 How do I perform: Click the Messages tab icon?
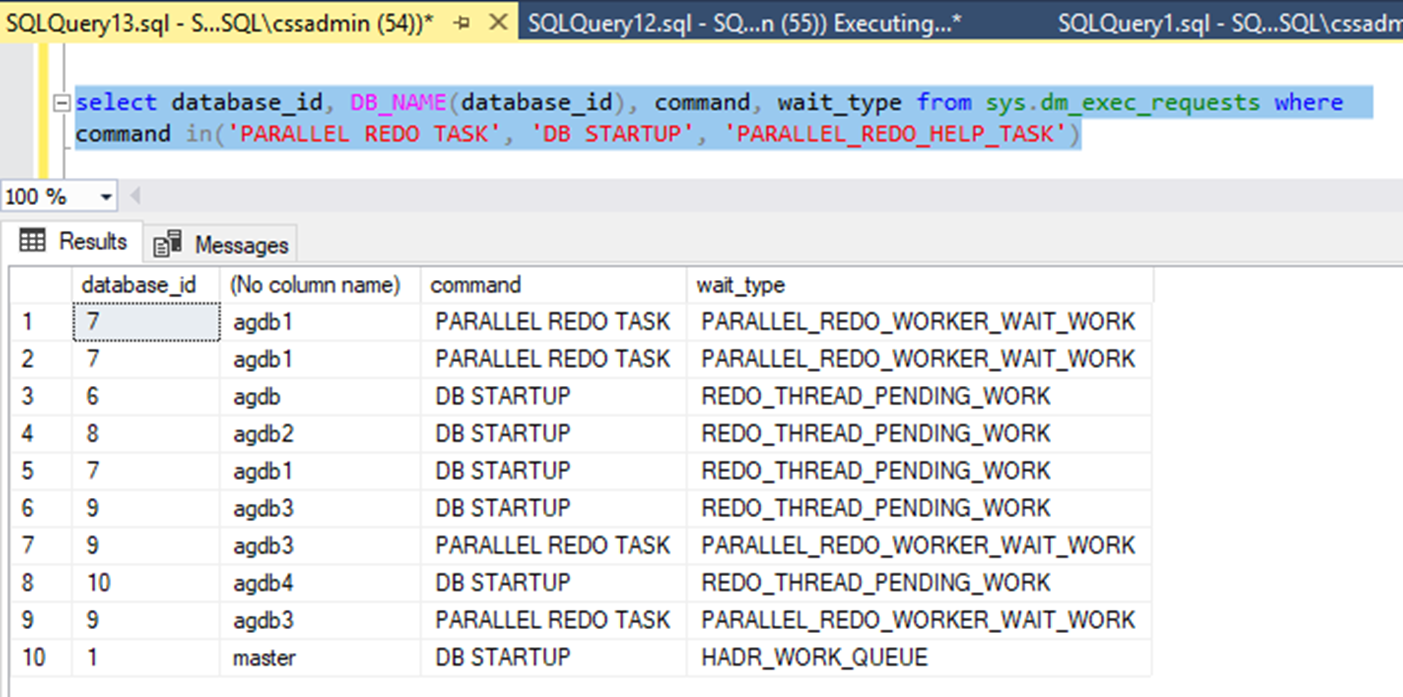pos(169,242)
